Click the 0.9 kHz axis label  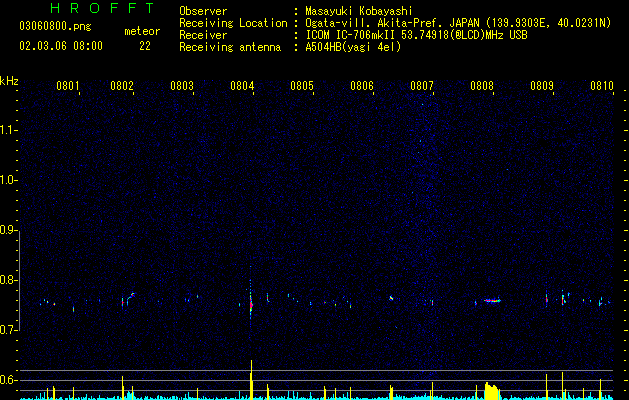tap(8, 230)
